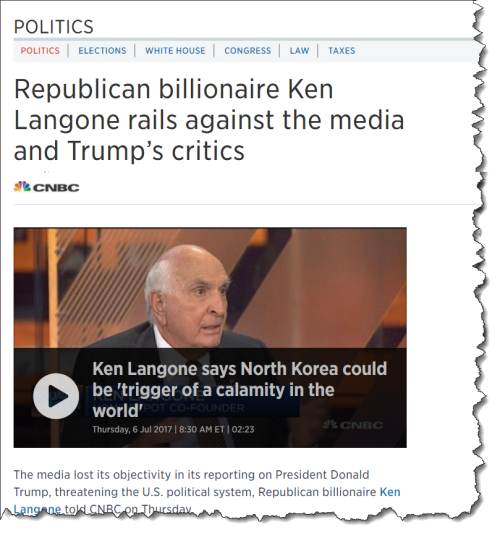This screenshot has height=535, width=500.
Task: Go to the White House section
Action: [175, 51]
